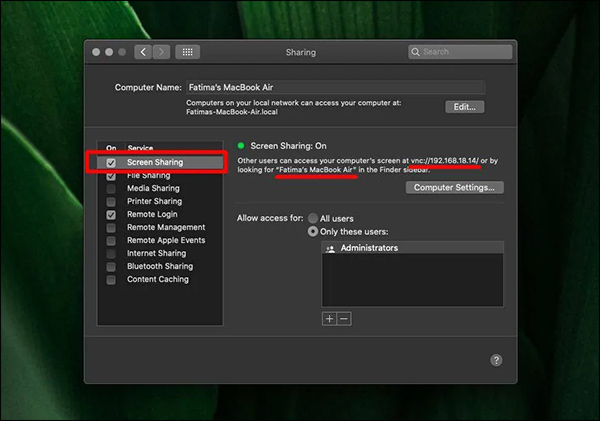The image size is (600, 421).
Task: Click the Service column header
Action: (x=140, y=148)
